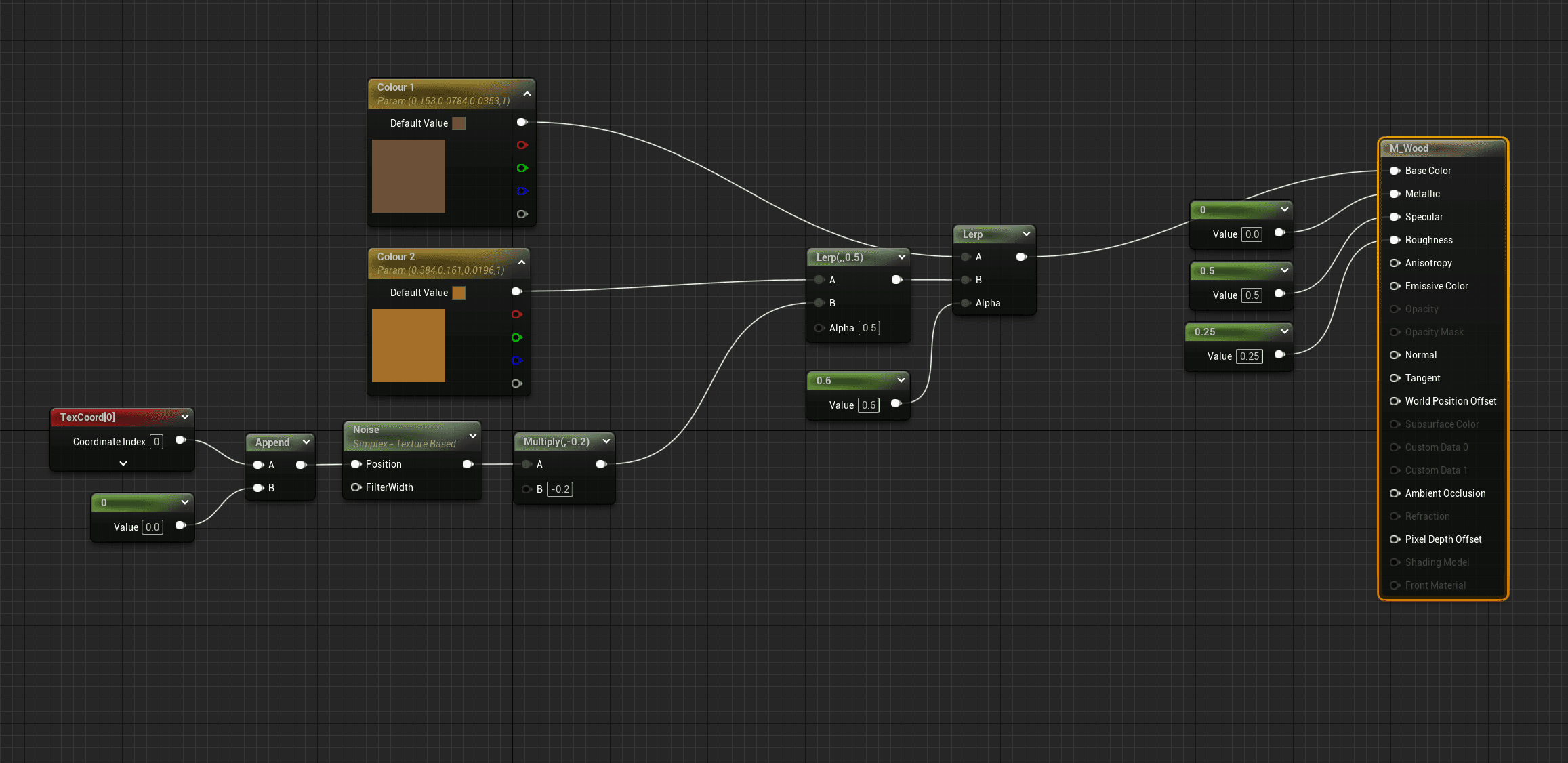1568x763 pixels.
Task: Click the Coordinate Index field on TexCoord
Action: pos(157,442)
